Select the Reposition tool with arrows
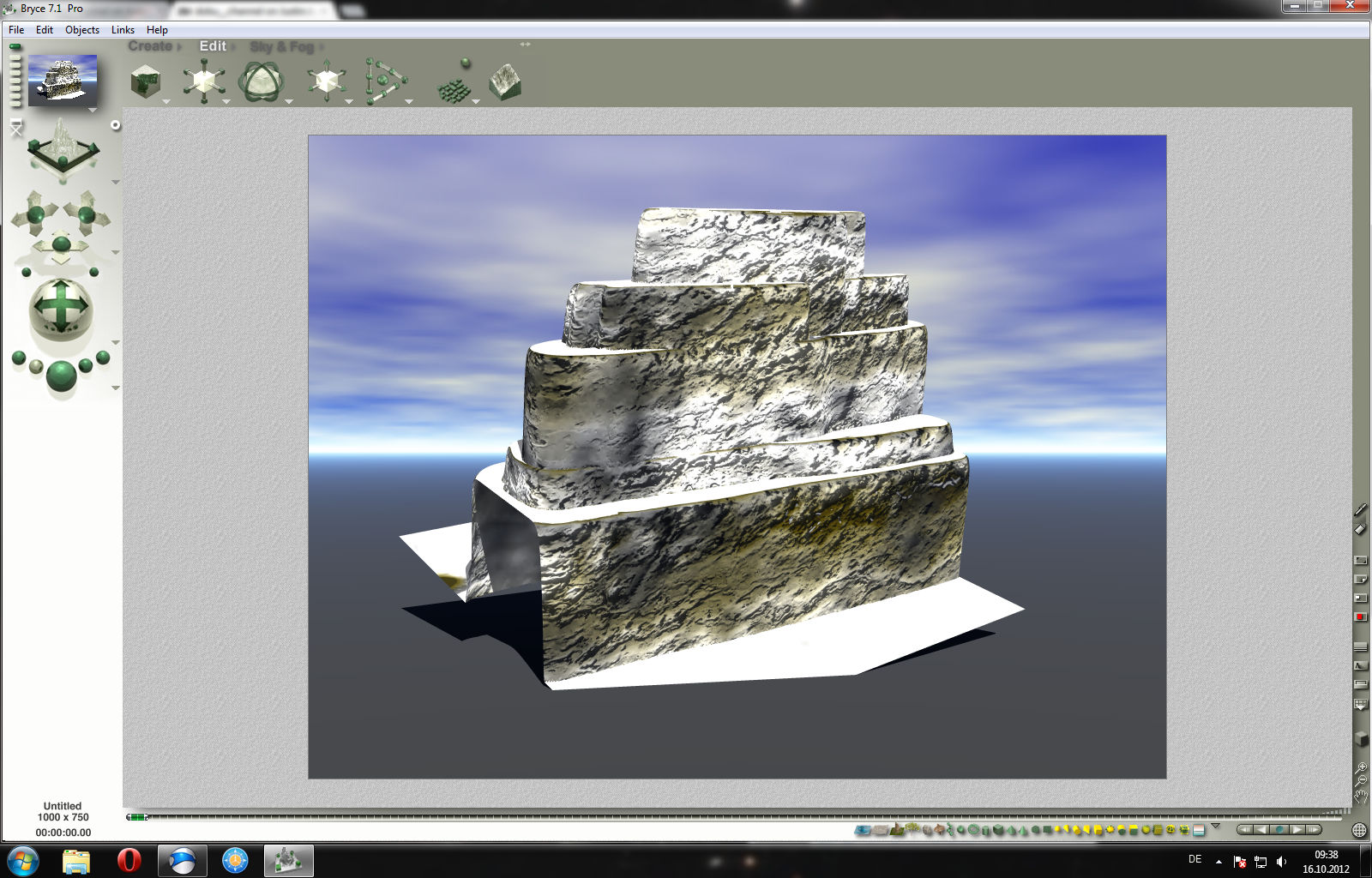The width and height of the screenshot is (1372, 878). (326, 81)
